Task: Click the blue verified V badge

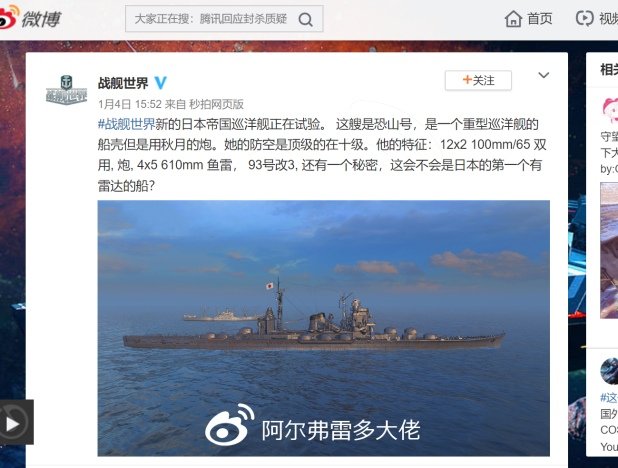Action: coord(160,83)
